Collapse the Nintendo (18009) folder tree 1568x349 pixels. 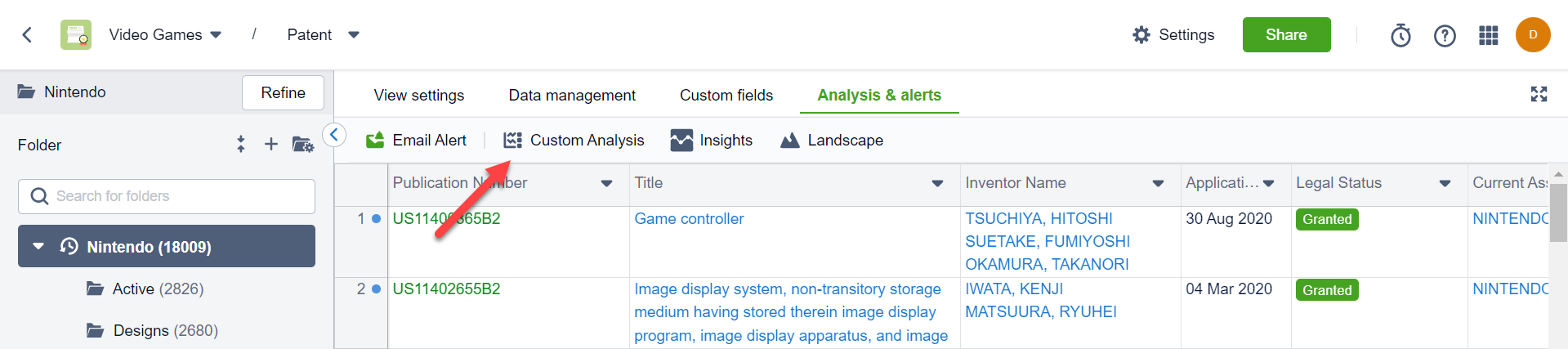[x=38, y=246]
